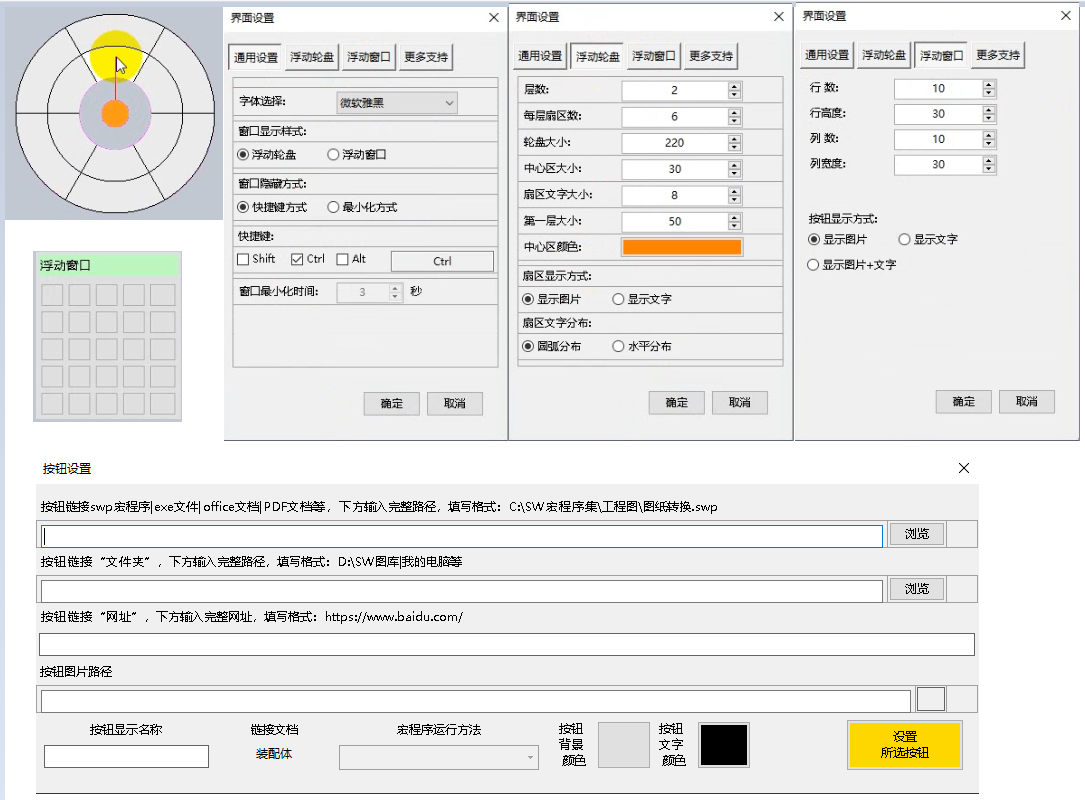Toggle the Ctrl hotkey checkbox

coord(308,259)
